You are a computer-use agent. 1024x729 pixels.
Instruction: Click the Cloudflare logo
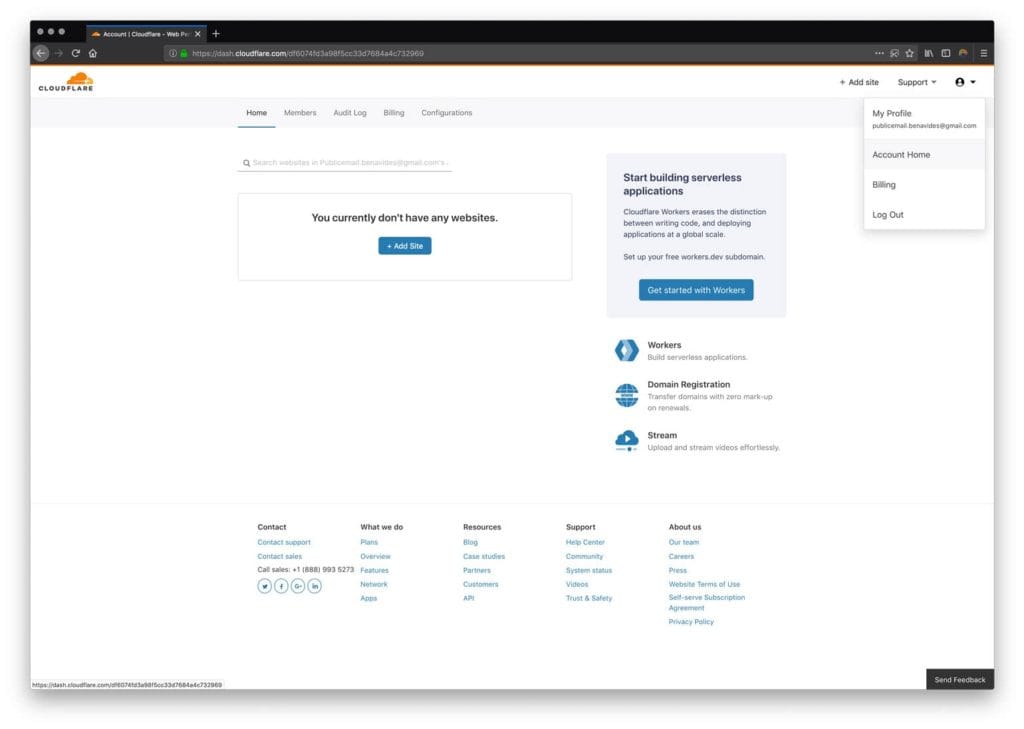pos(65,81)
